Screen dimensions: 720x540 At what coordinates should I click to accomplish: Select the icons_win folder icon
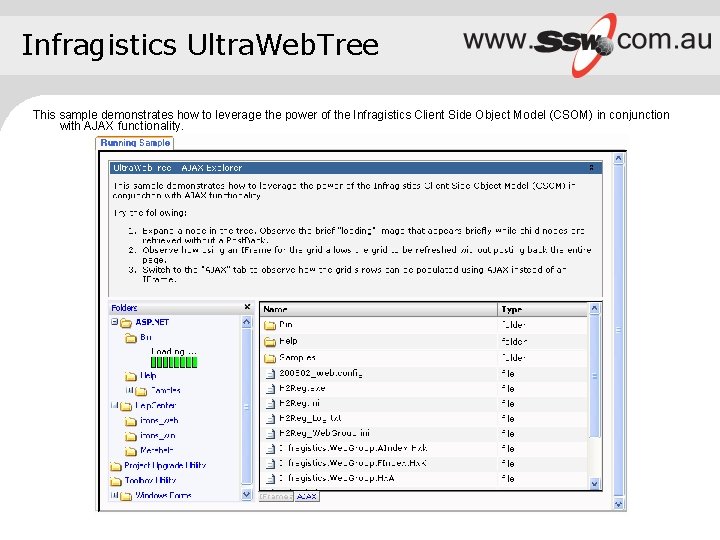click(131, 436)
